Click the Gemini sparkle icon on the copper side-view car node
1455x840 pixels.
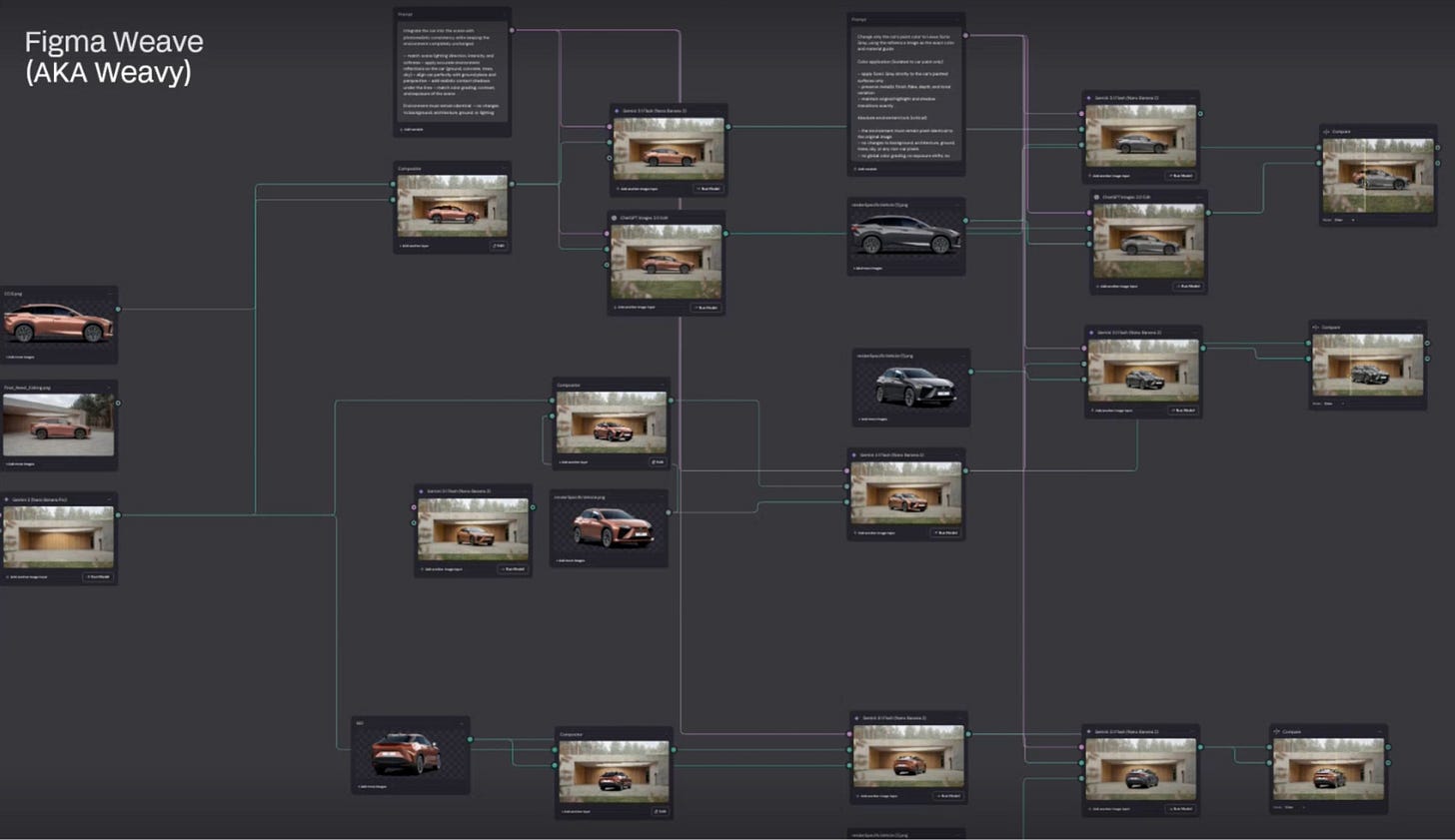coord(617,111)
